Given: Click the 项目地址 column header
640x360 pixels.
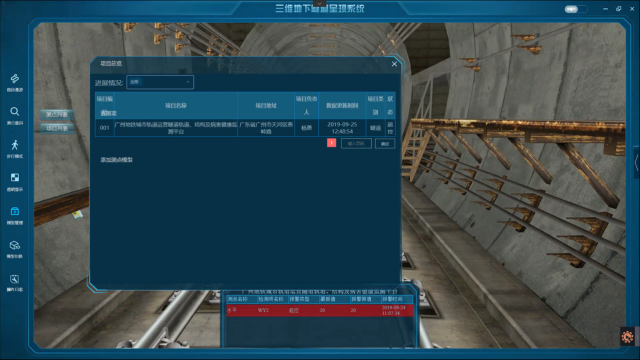Looking at the screenshot, I should pos(266,106).
